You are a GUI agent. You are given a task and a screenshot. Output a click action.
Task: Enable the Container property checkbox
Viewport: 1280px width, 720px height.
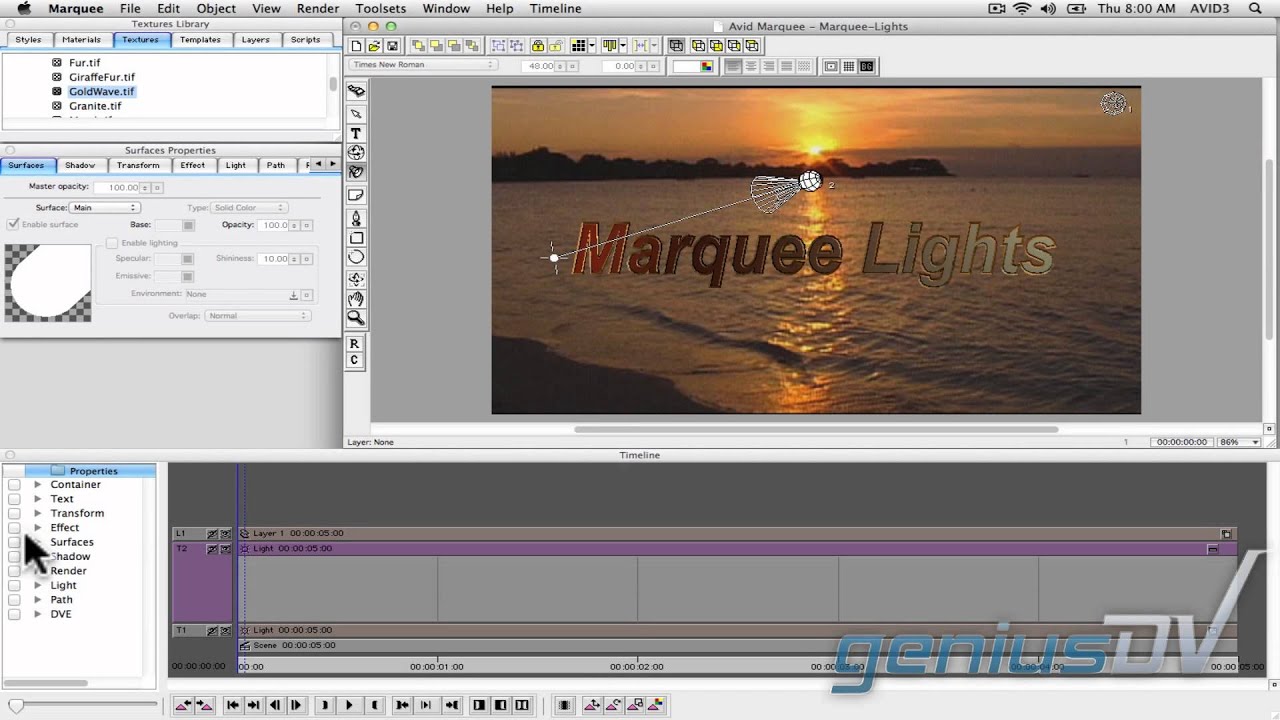click(x=14, y=485)
